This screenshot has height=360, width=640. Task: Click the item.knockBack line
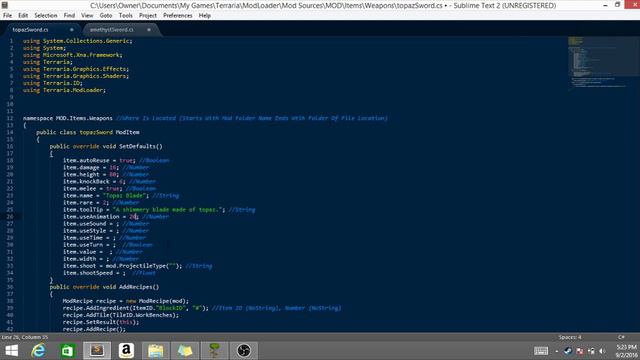point(109,182)
